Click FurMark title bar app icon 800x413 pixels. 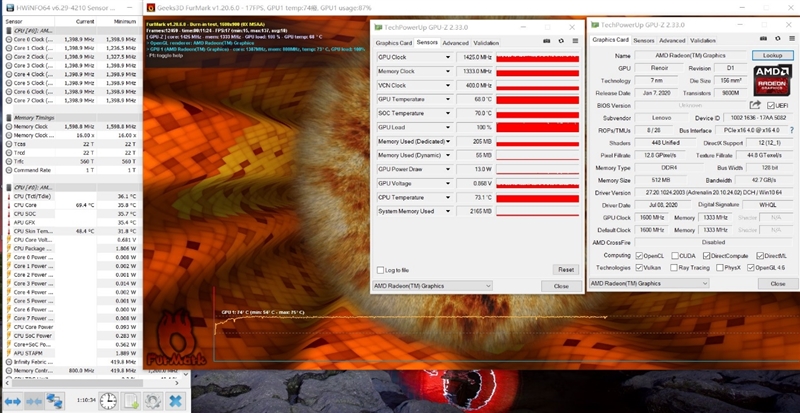(x=151, y=8)
